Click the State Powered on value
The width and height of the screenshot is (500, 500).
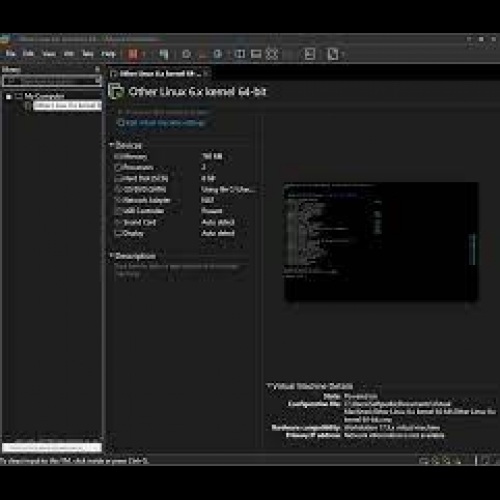pos(361,396)
